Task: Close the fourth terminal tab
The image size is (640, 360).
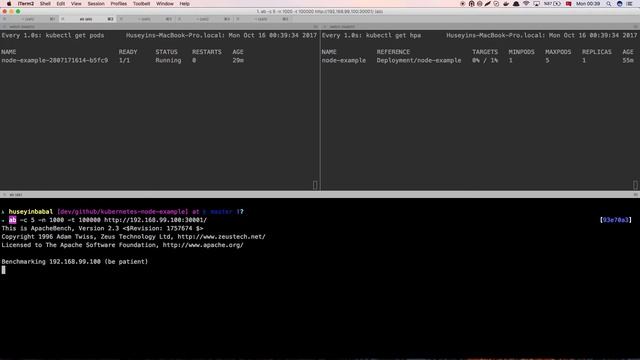Action: (180, 19)
